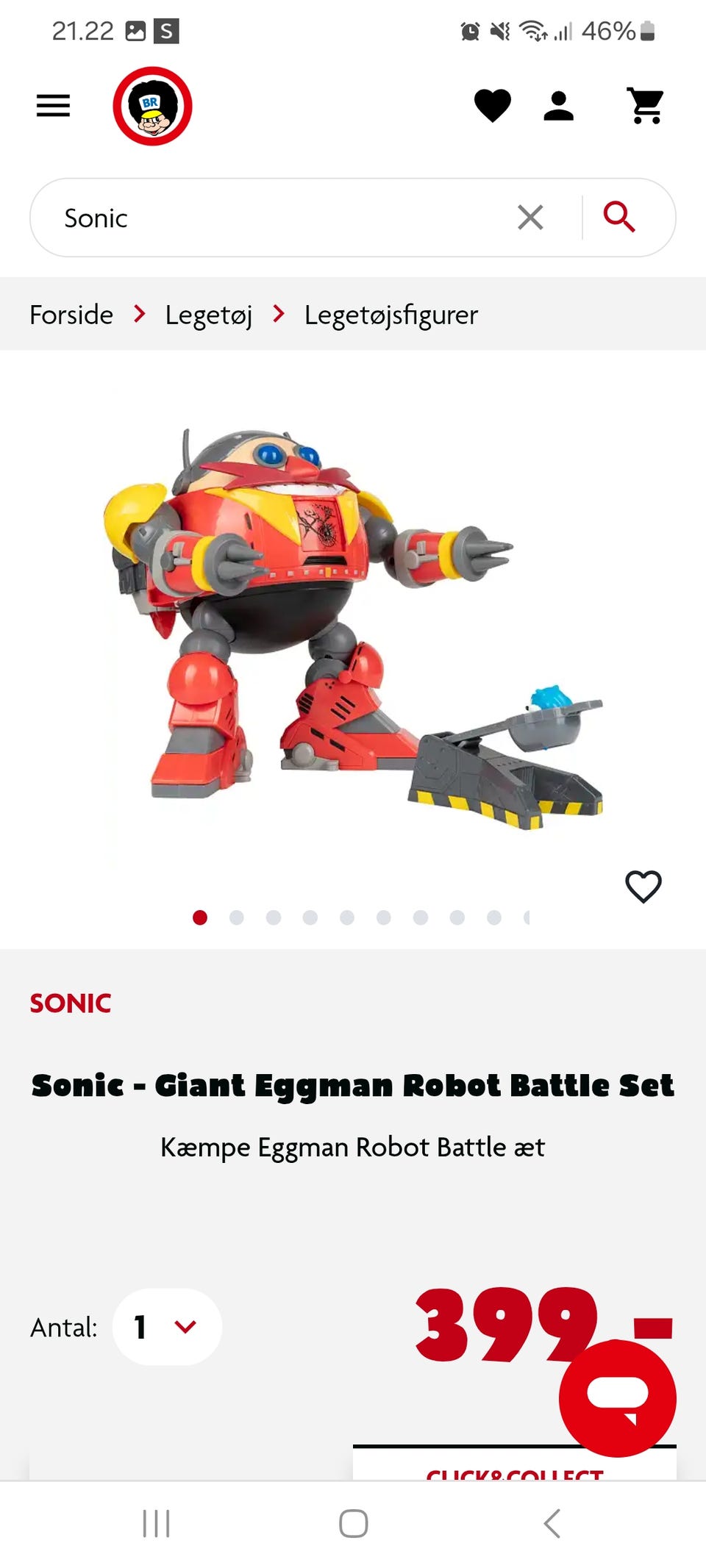Image resolution: width=706 pixels, height=1568 pixels.
Task: Add product to favorites with heart outline
Action: tap(643, 887)
